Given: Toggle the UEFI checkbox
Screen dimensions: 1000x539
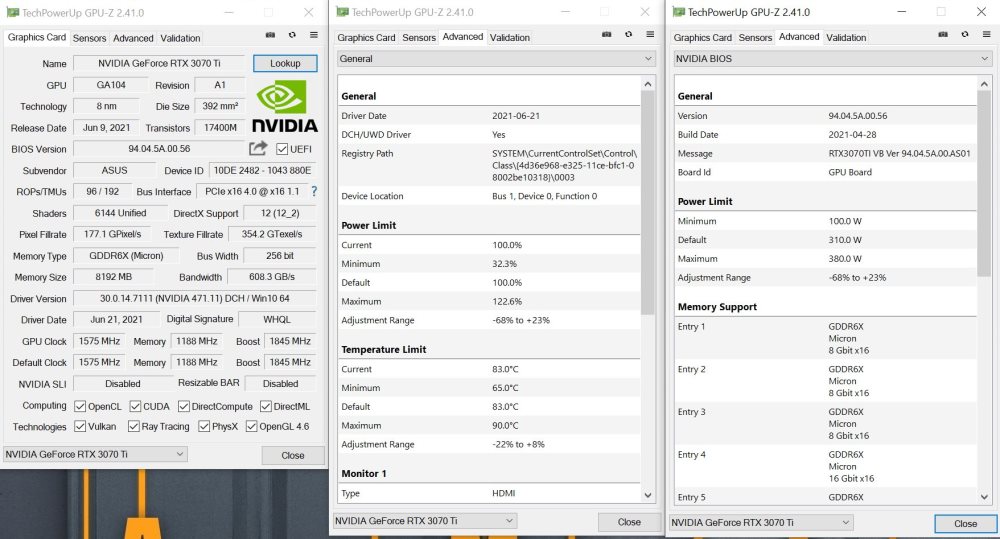Looking at the screenshot, I should (x=282, y=149).
